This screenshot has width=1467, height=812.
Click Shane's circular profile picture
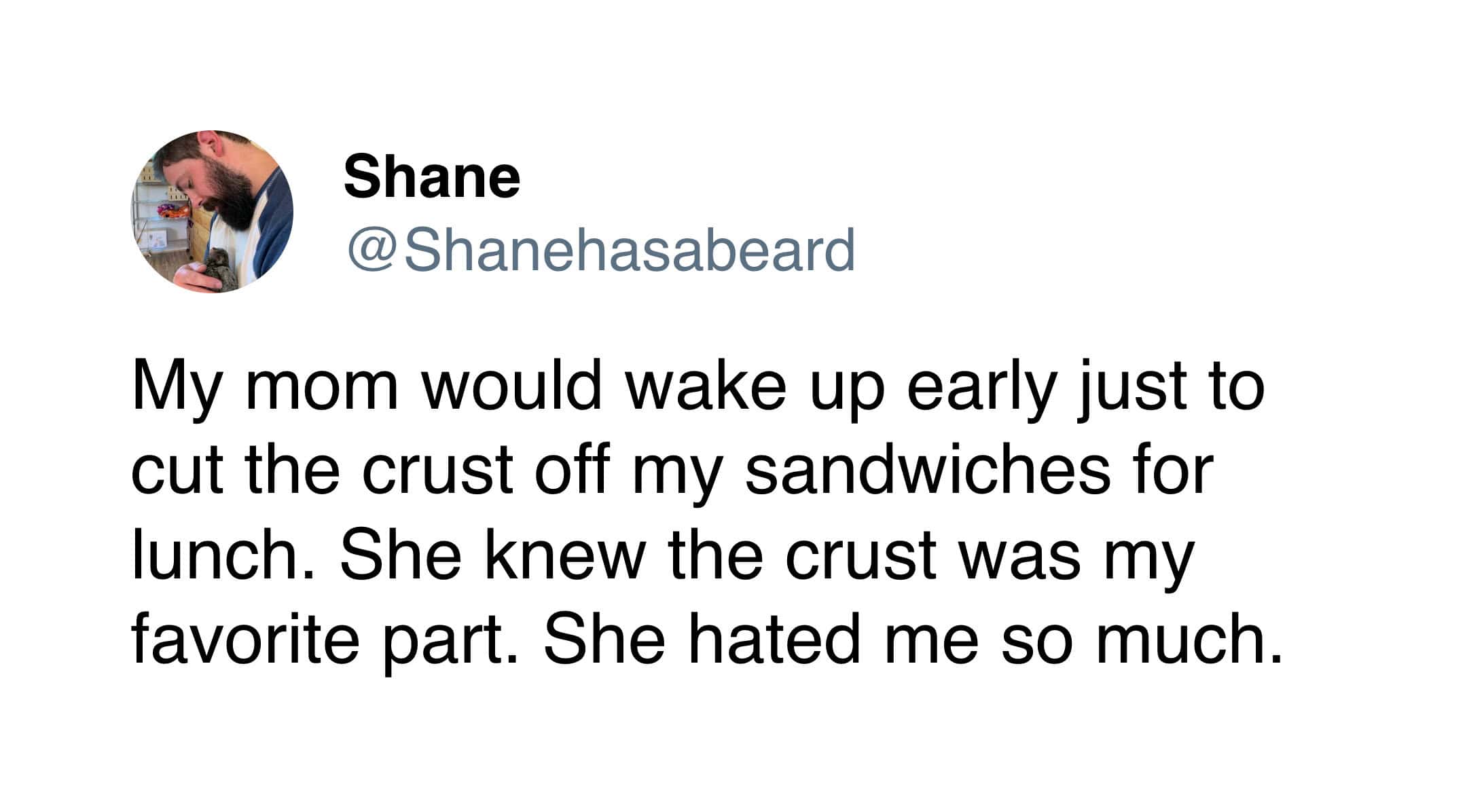(x=212, y=212)
